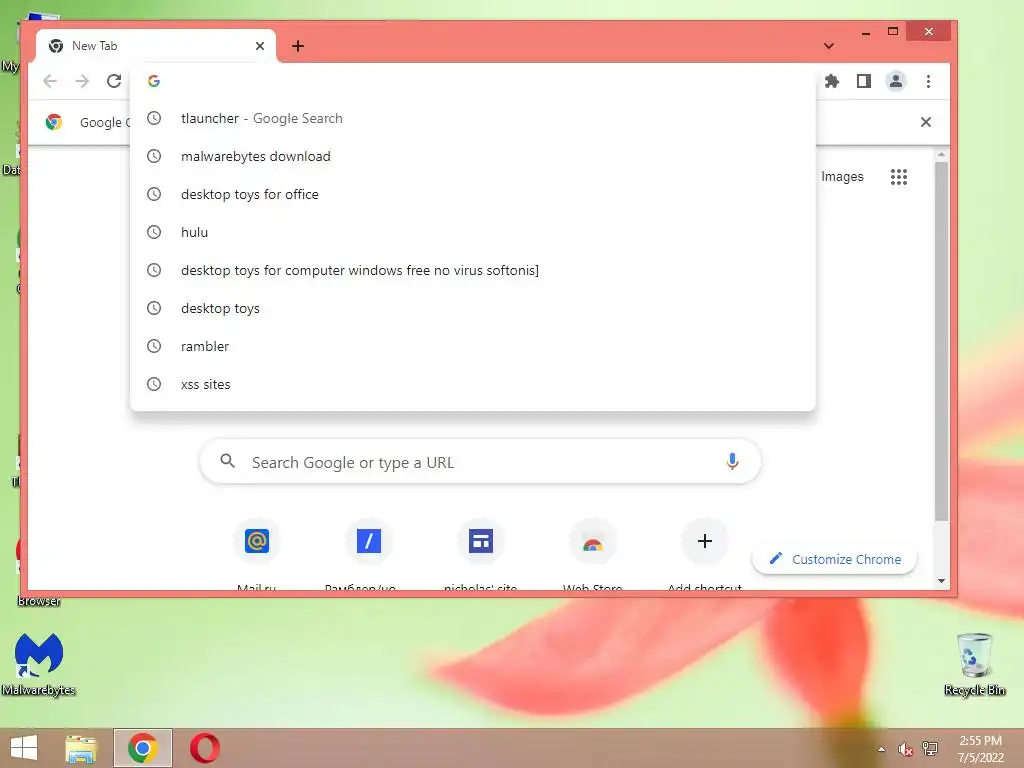Select the malwarebytes download suggestion
The image size is (1024, 768).
[473, 156]
